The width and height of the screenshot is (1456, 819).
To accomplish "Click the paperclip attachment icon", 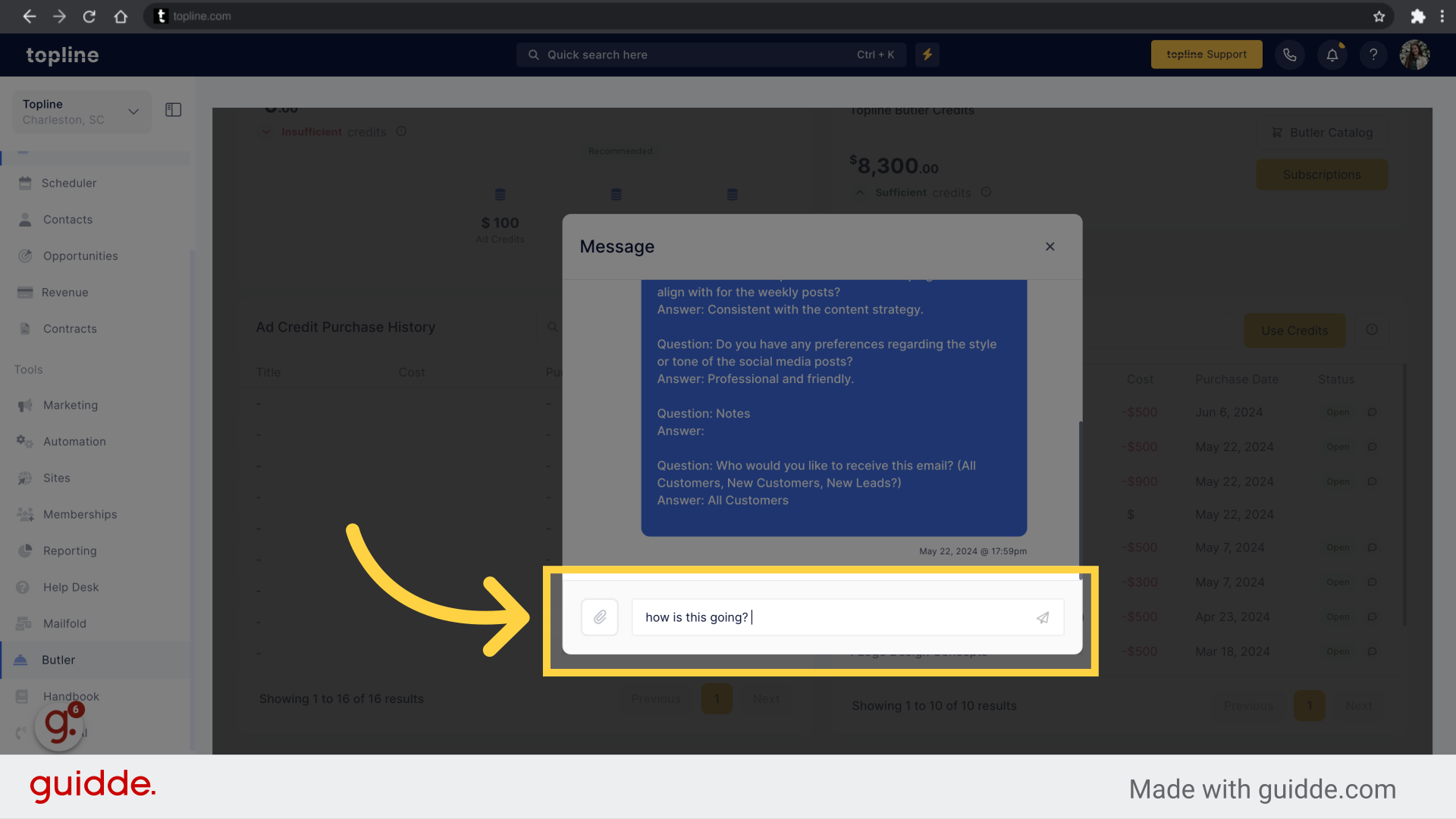I will [x=600, y=617].
